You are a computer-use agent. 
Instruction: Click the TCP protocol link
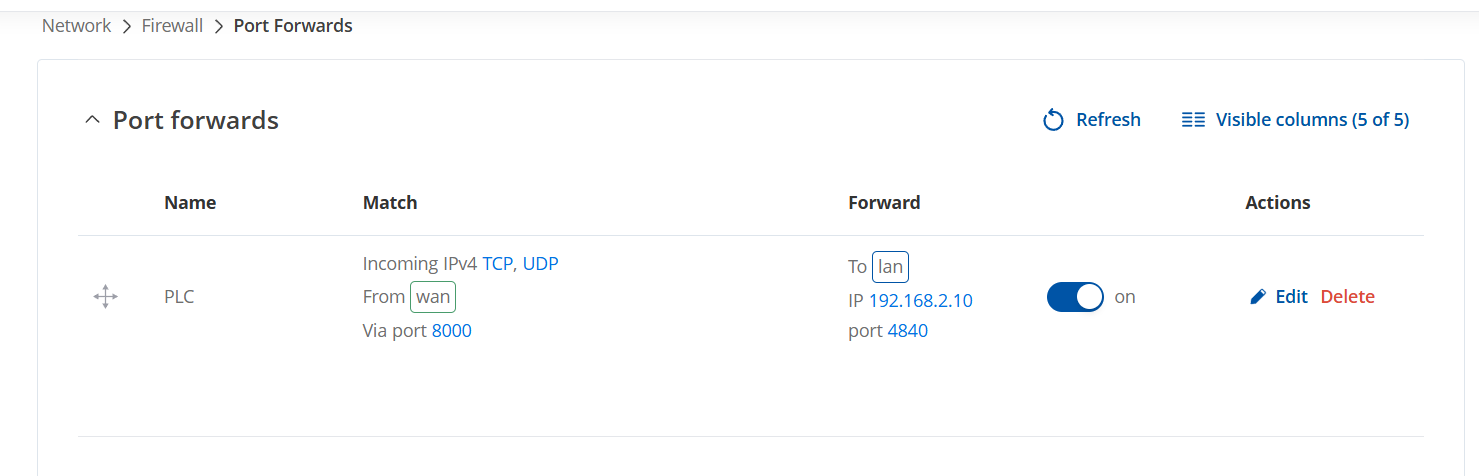coord(498,264)
